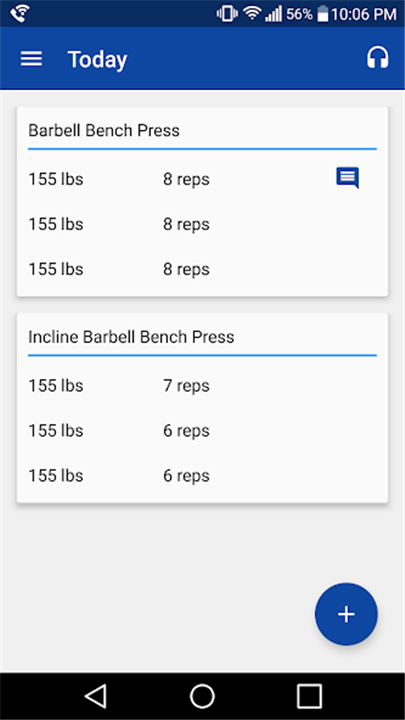The width and height of the screenshot is (405, 720).
Task: Open the comment note on first set
Action: pos(348,178)
